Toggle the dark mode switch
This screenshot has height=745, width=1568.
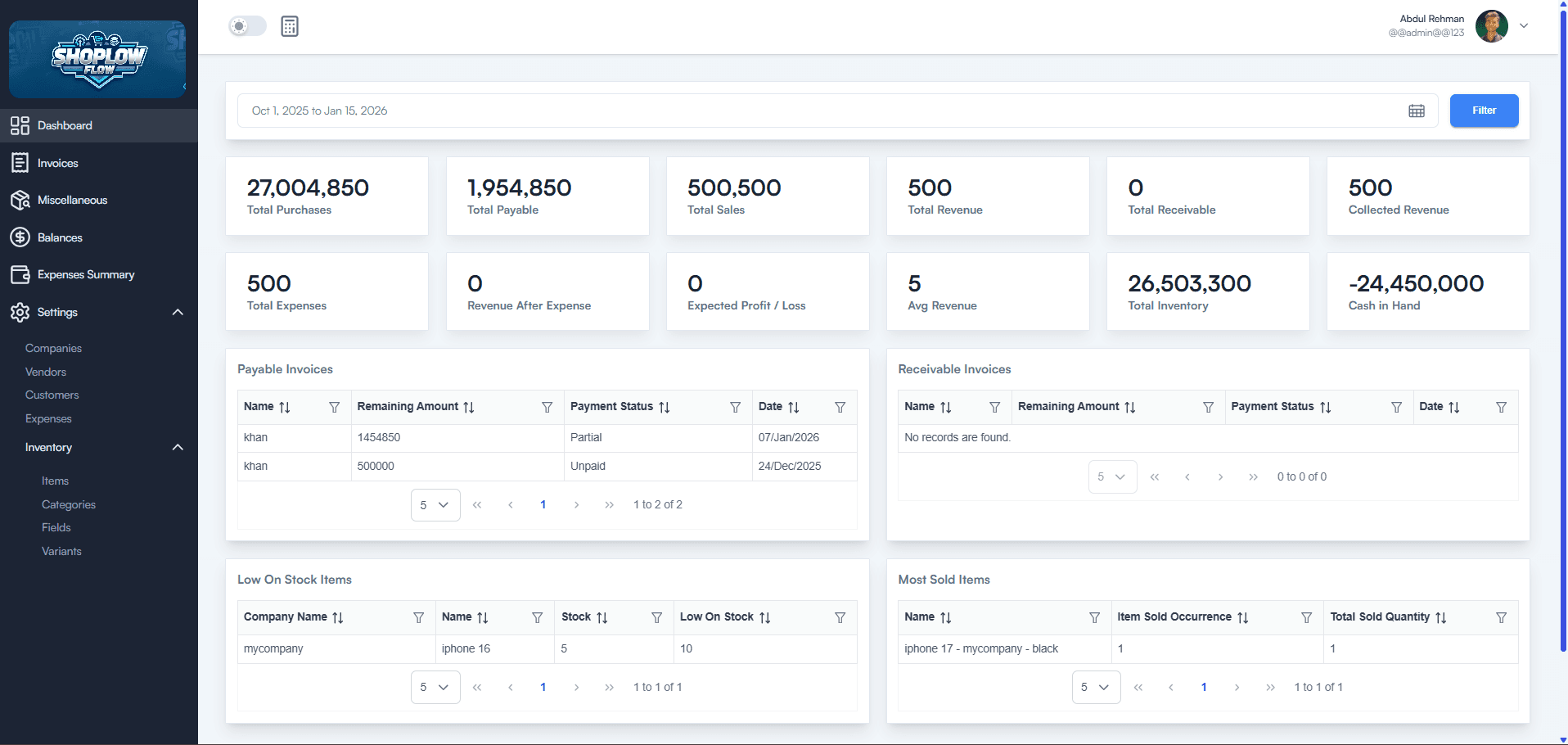click(246, 25)
